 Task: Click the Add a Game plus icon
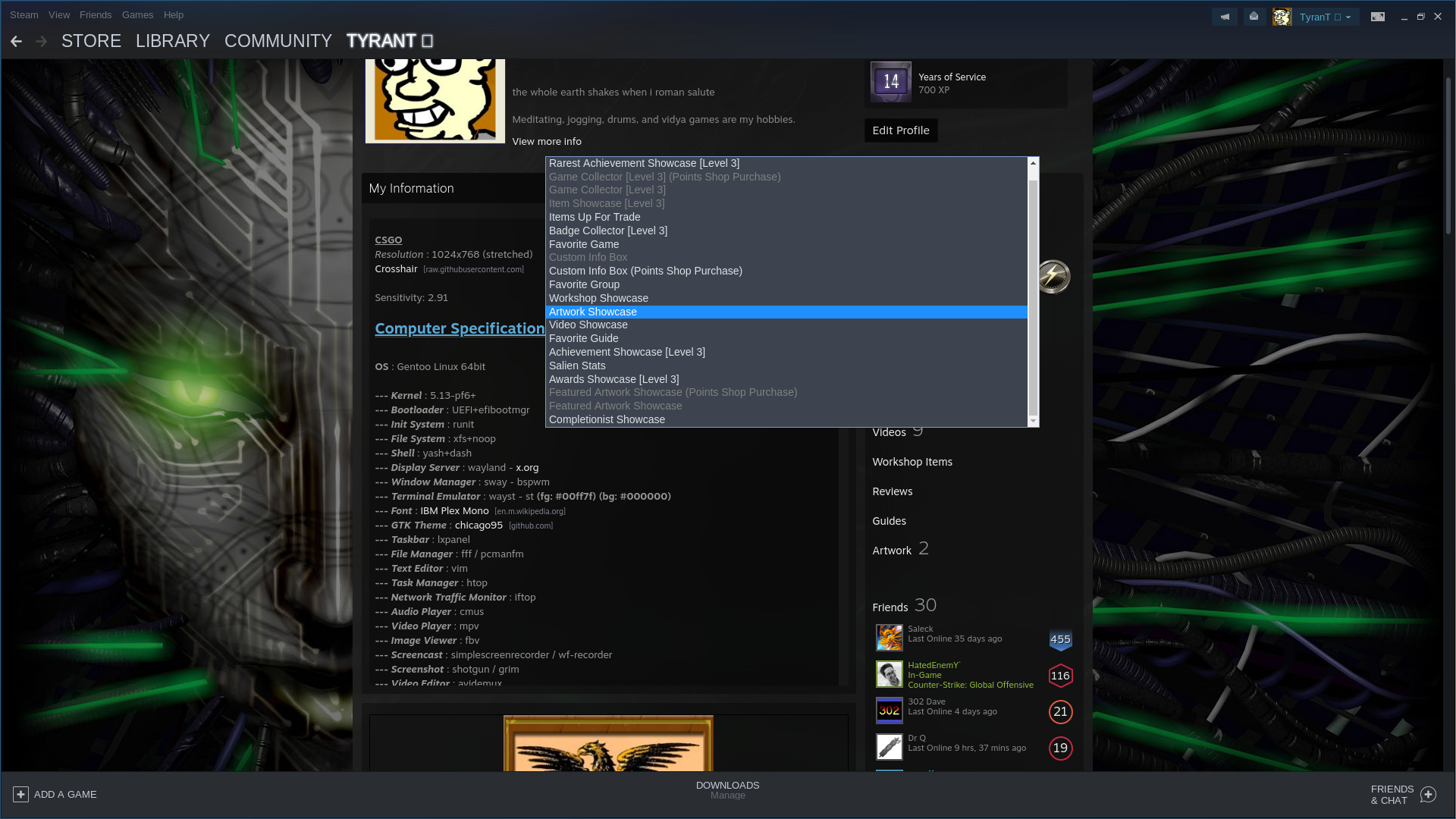20,794
